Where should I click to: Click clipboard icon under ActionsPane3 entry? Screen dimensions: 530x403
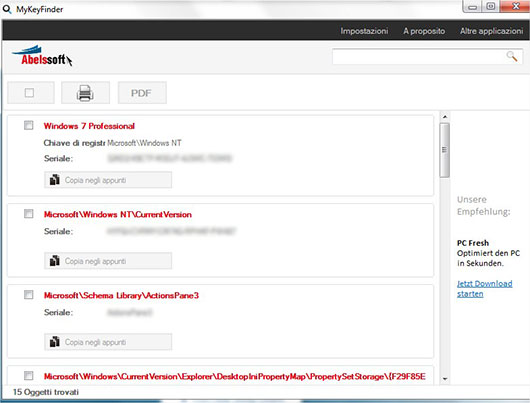(x=54, y=342)
